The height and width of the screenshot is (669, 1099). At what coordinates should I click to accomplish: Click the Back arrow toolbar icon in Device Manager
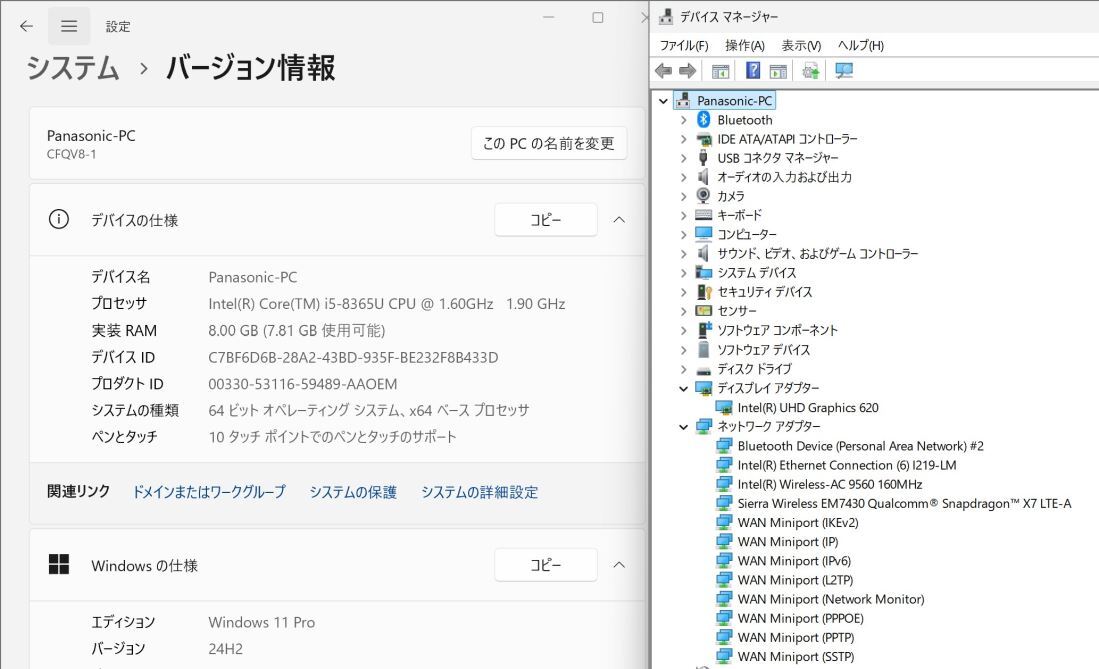(x=663, y=71)
